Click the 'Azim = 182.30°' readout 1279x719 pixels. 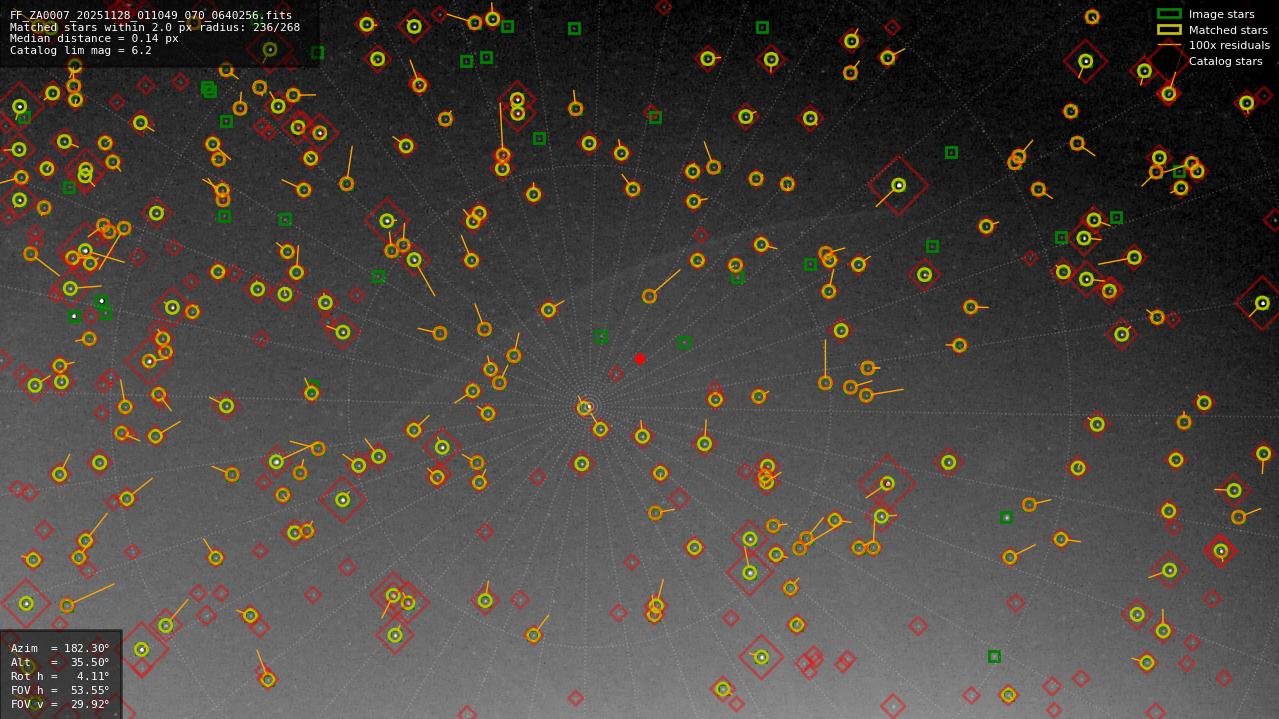click(60, 648)
